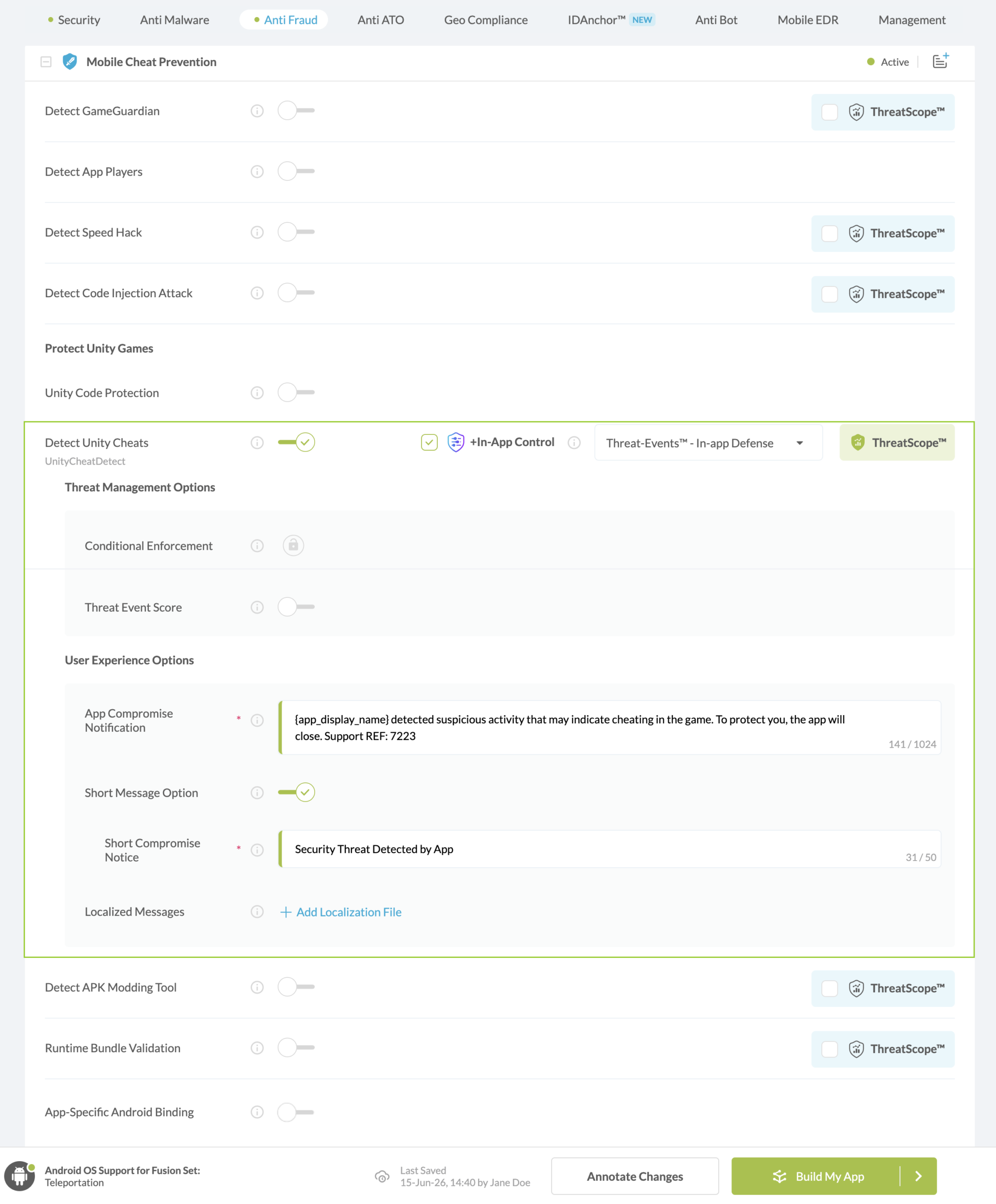Edit the App Compromise Notification message field

coord(610,728)
